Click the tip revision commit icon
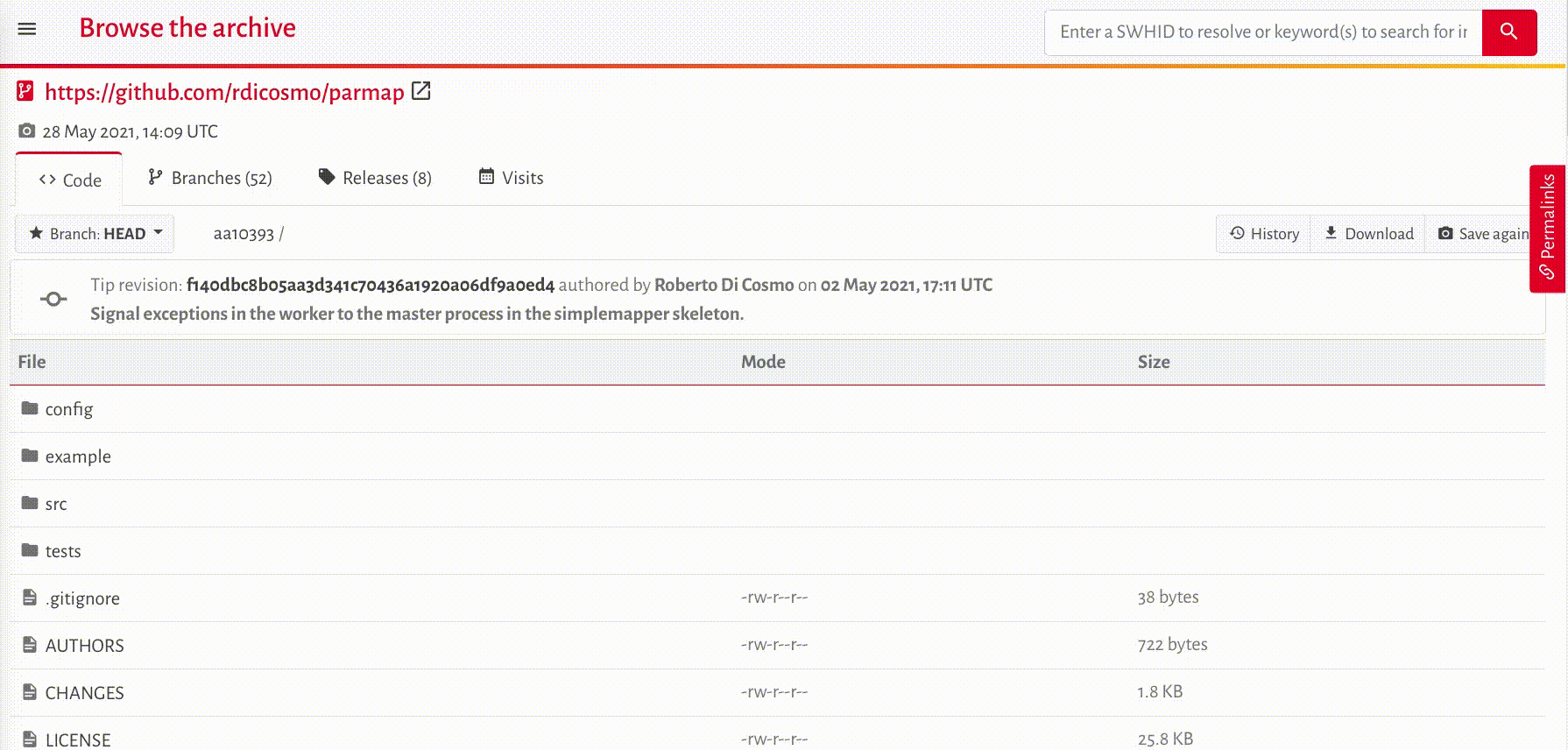The image size is (1568, 750). tap(53, 300)
